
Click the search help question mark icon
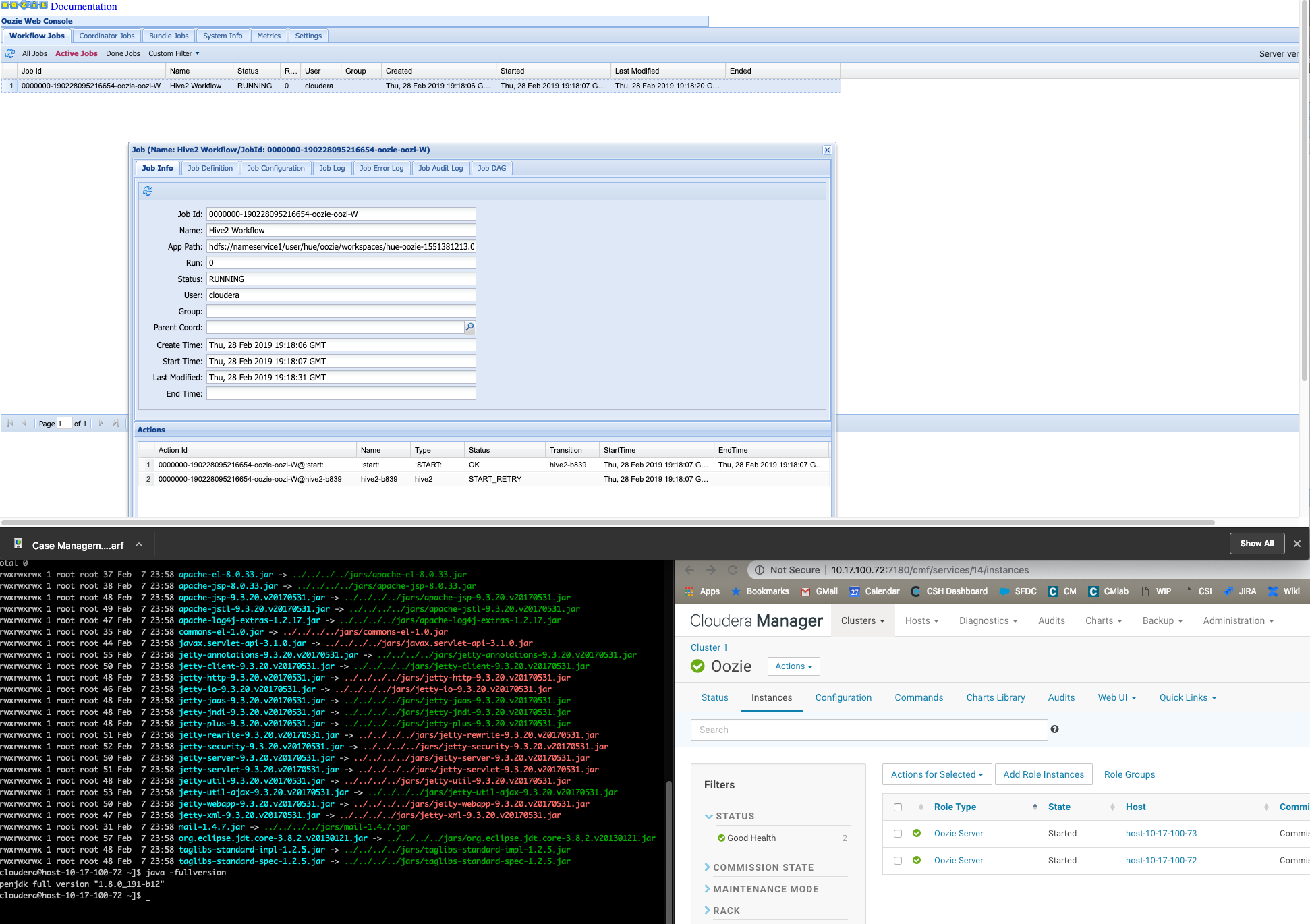[1055, 729]
